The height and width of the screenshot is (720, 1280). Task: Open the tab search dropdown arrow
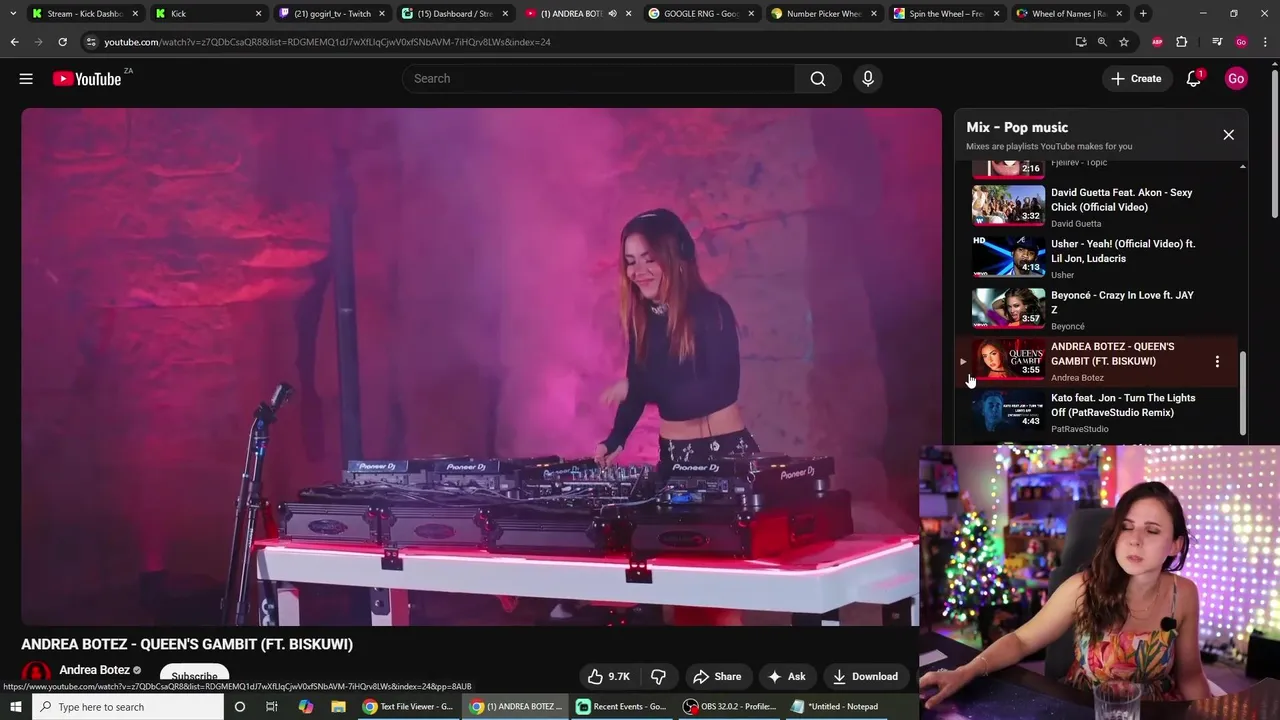[12, 14]
